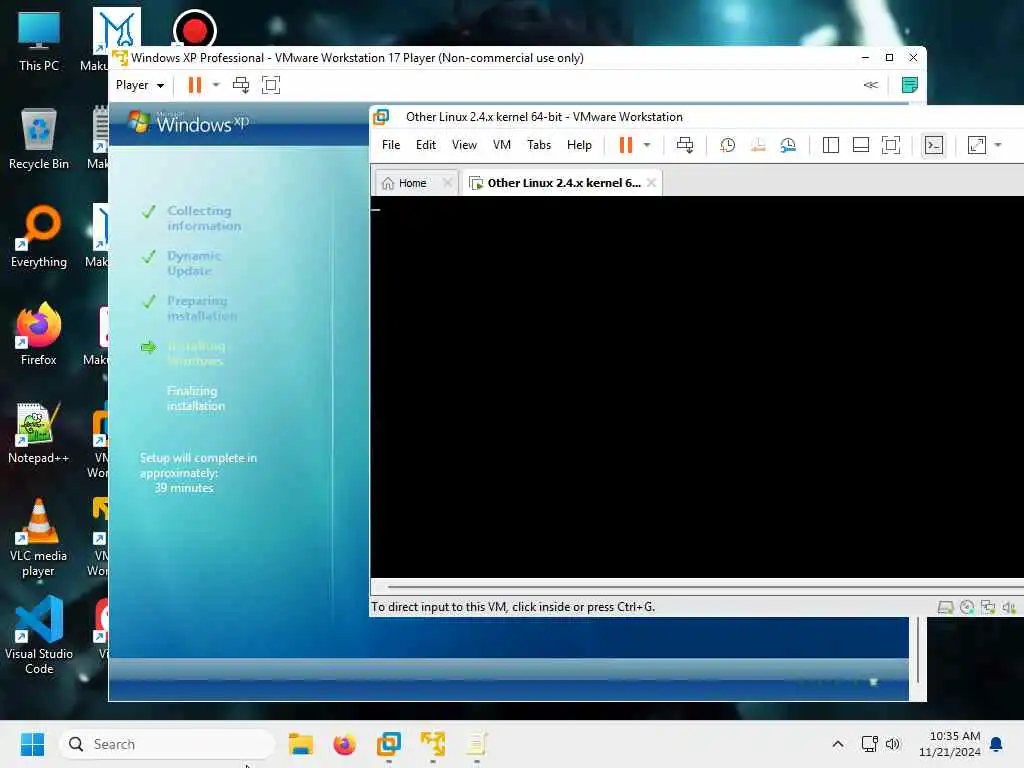Open the Player menu dropdown

139,85
